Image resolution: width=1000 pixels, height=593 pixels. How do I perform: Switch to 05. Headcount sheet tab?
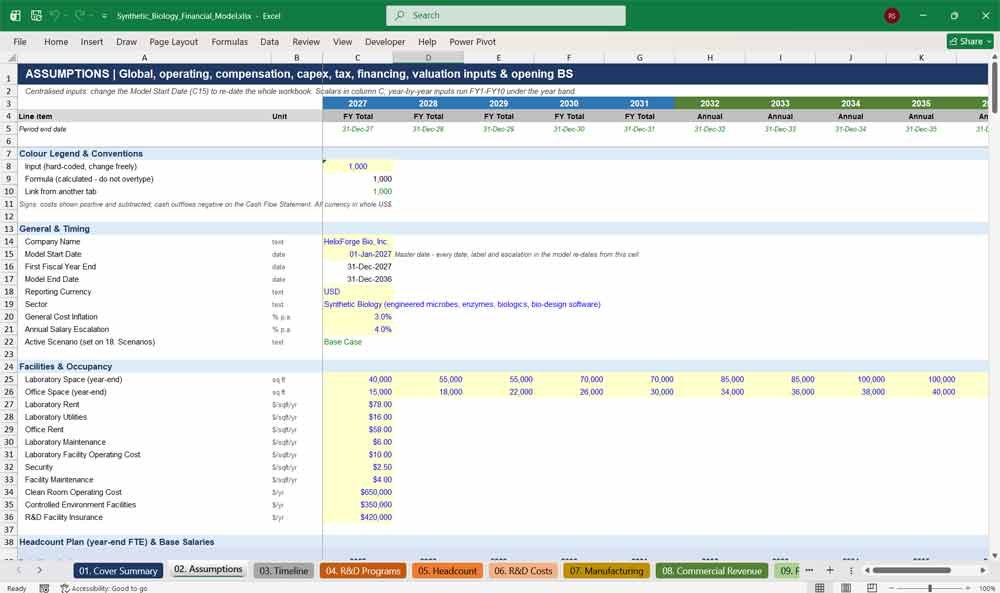[x=448, y=571]
